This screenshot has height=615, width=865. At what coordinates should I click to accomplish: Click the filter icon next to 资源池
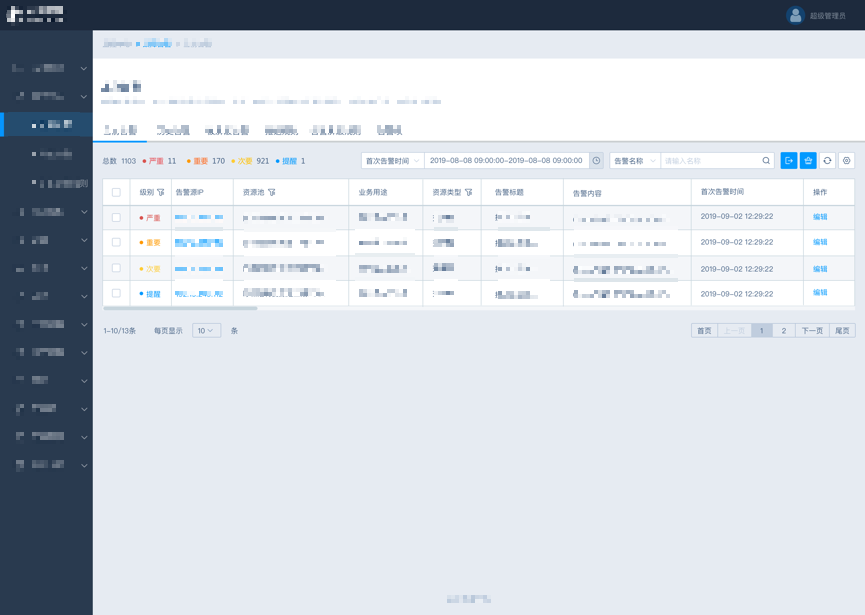tap(271, 192)
